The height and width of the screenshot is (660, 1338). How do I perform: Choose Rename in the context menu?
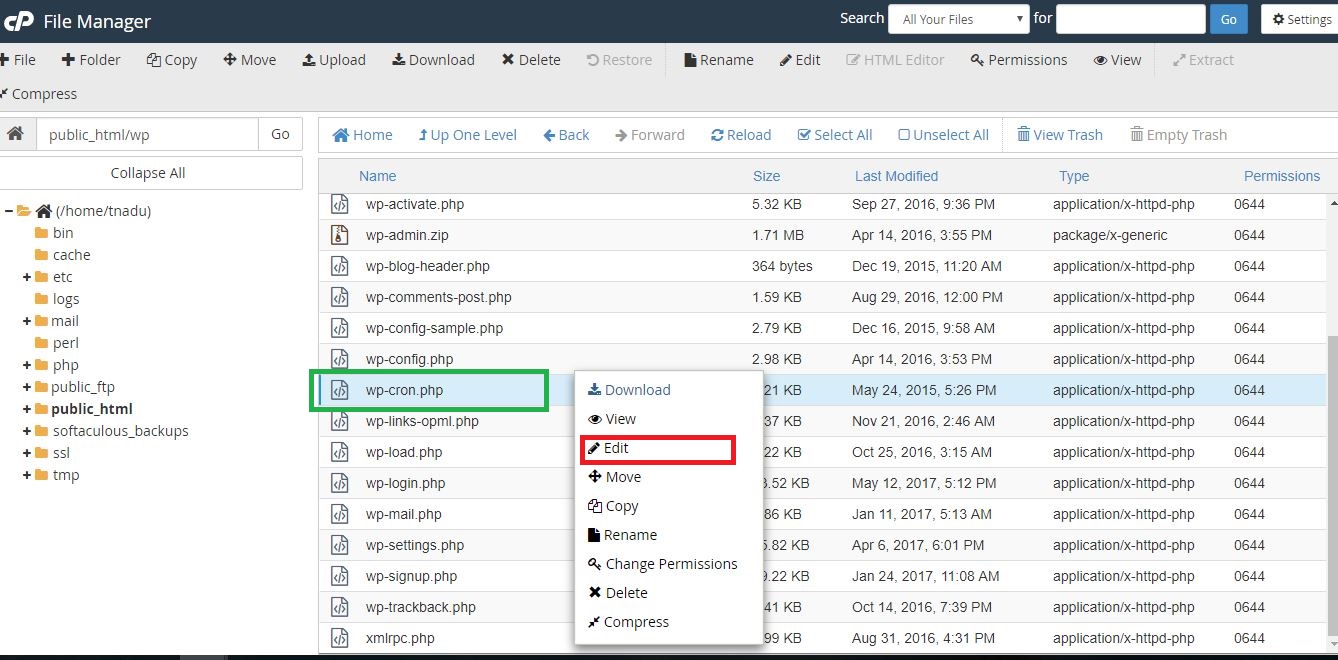coord(622,535)
